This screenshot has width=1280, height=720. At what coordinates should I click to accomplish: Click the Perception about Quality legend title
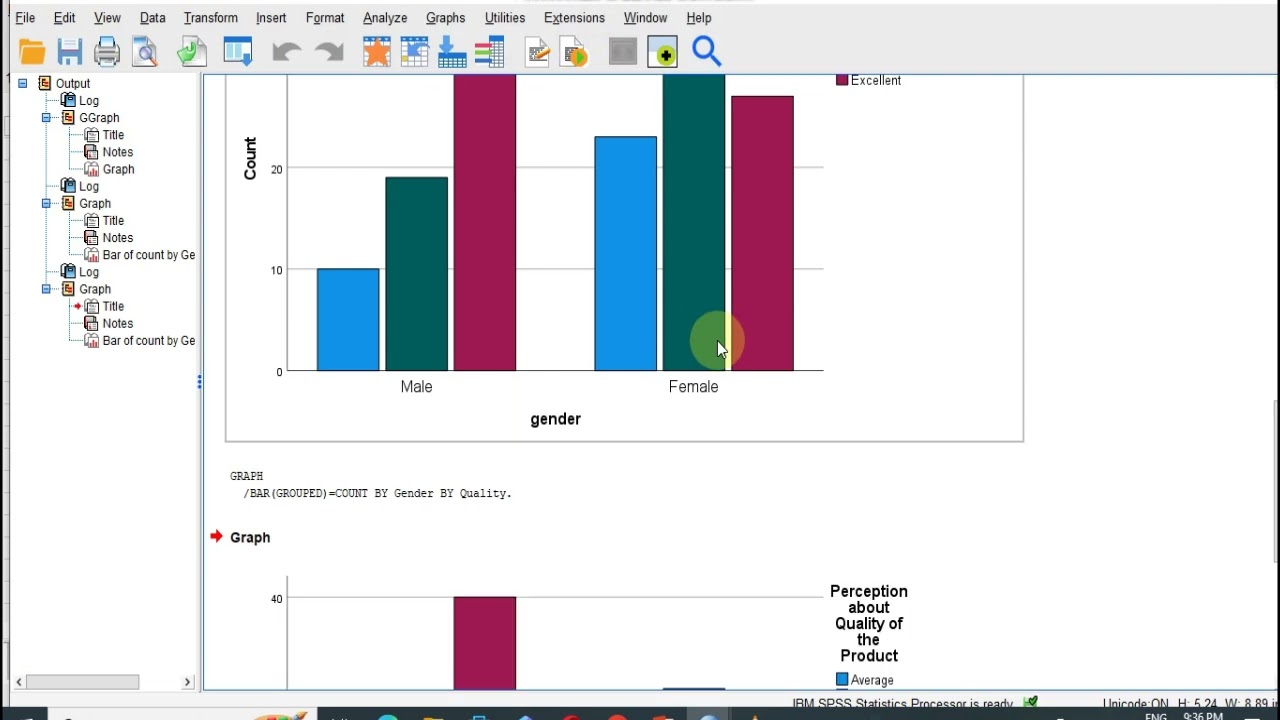tap(869, 624)
